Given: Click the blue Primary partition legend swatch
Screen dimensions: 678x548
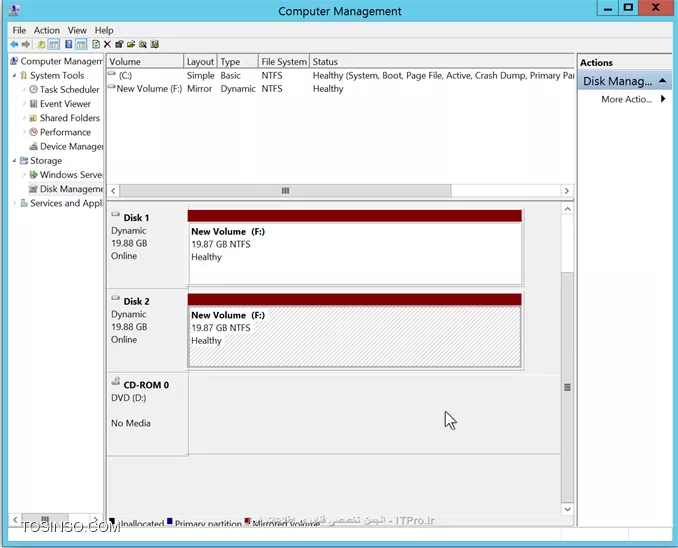Looking at the screenshot, I should click(170, 521).
